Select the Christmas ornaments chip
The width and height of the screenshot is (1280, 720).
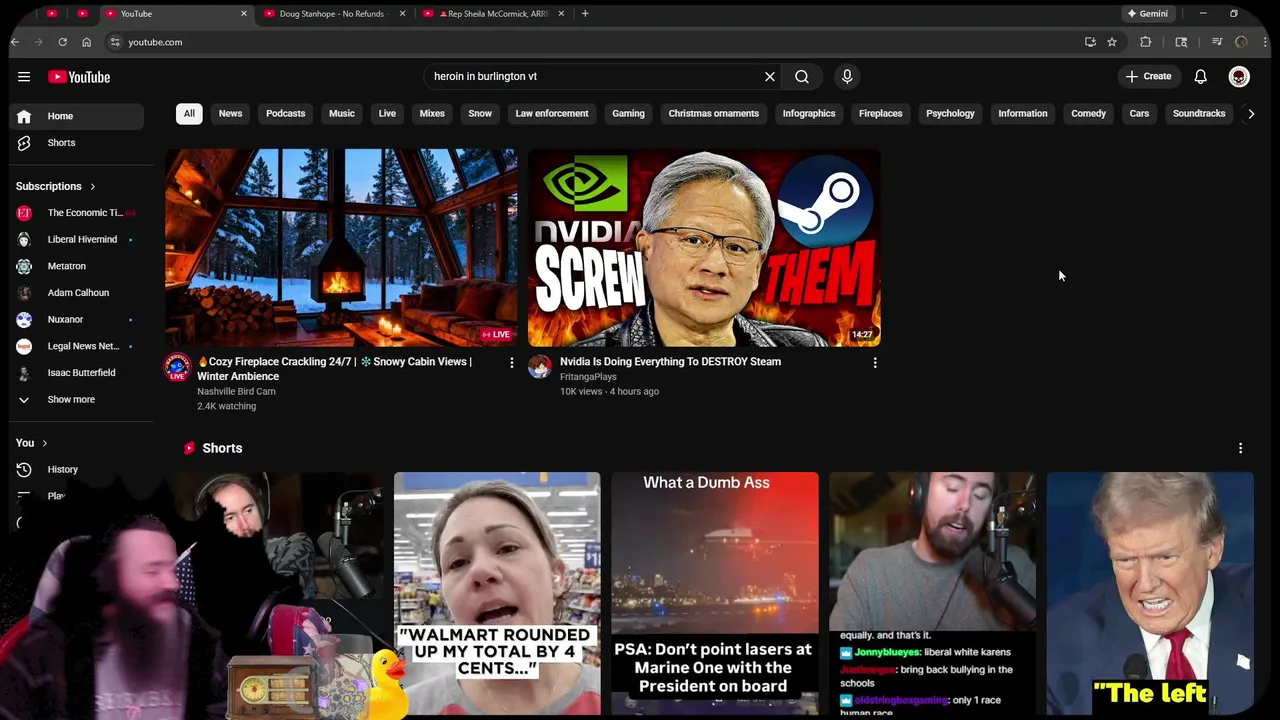714,114
